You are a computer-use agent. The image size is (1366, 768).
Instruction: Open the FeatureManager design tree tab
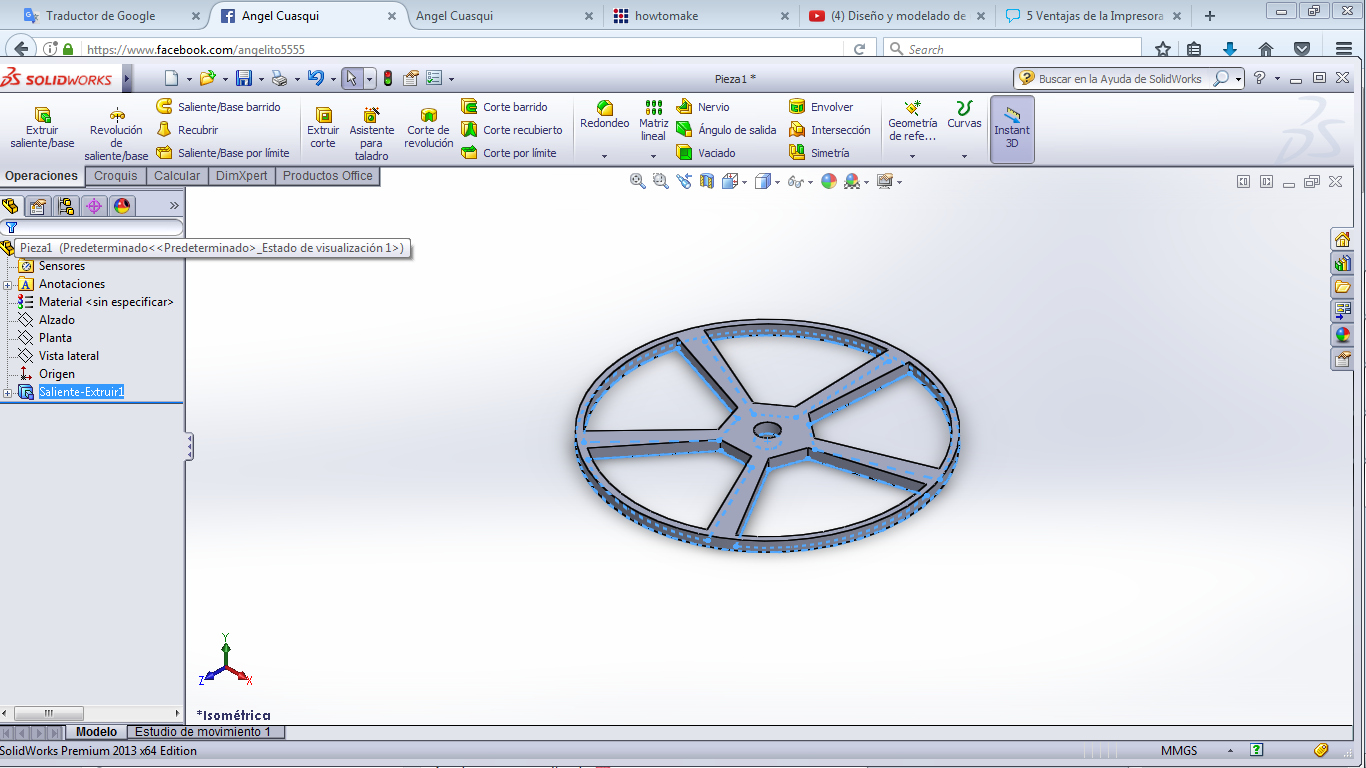(11, 206)
